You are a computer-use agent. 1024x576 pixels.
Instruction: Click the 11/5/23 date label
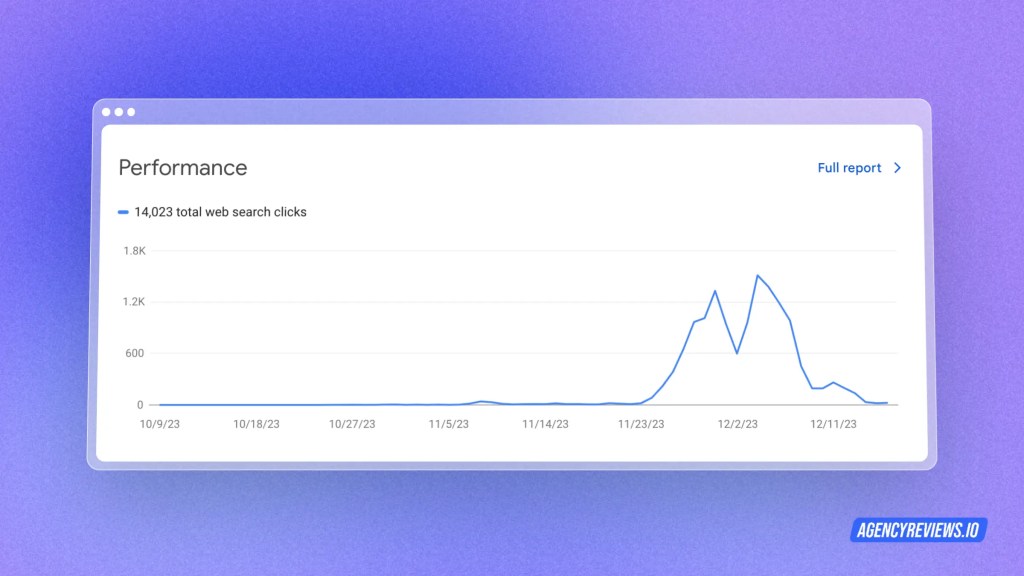[x=448, y=424]
